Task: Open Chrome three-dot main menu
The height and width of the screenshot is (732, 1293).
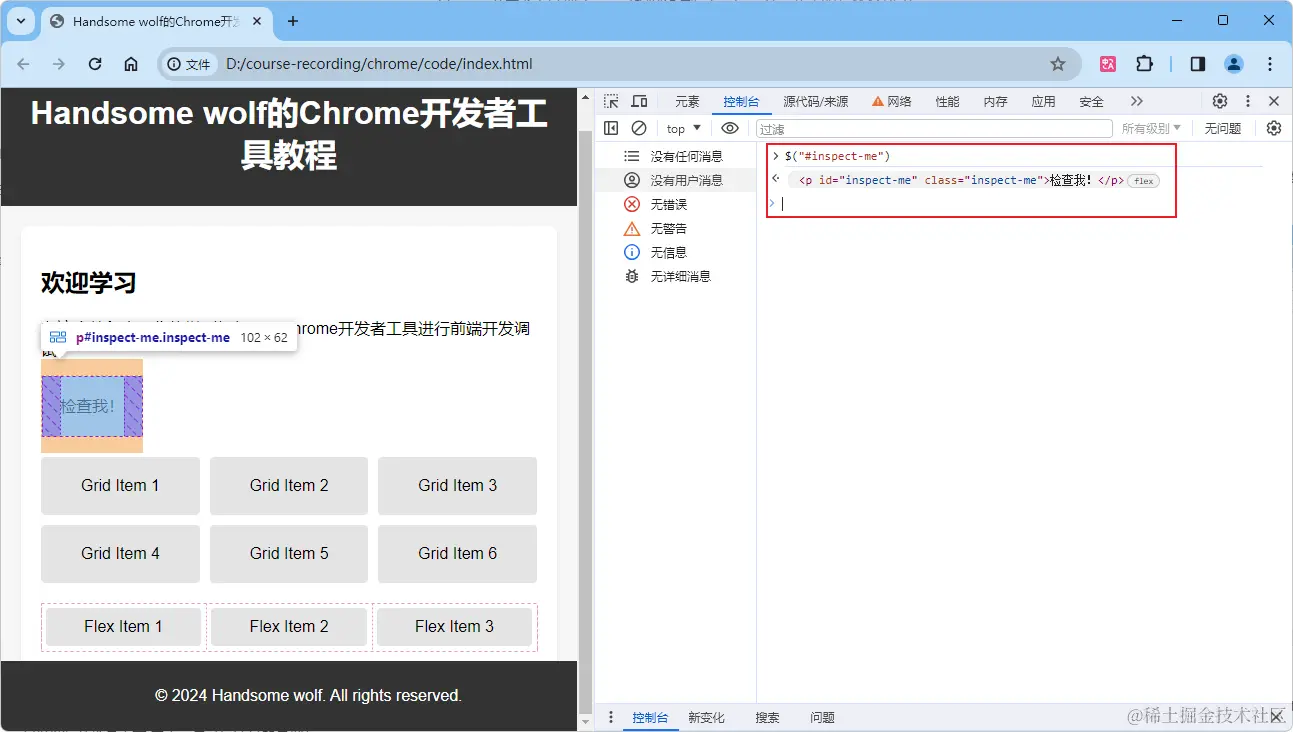Action: tap(1270, 64)
